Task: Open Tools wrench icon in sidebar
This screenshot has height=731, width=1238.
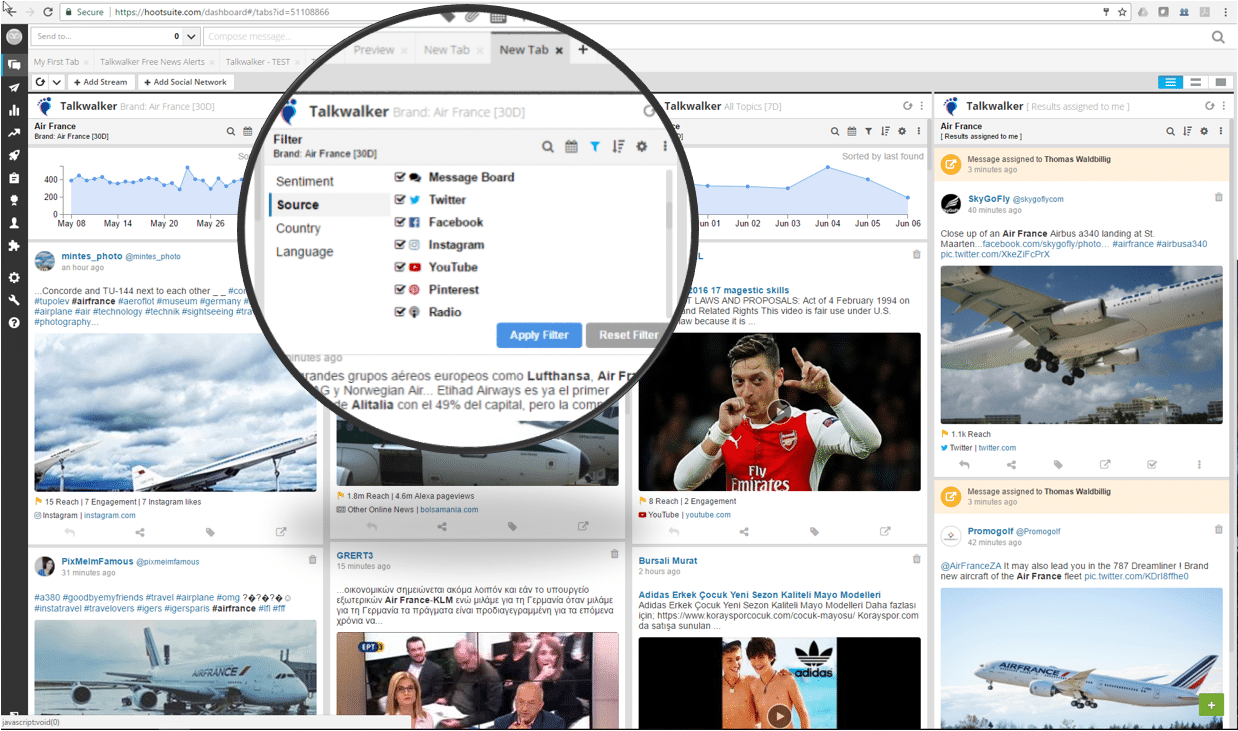Action: pyautogui.click(x=14, y=300)
